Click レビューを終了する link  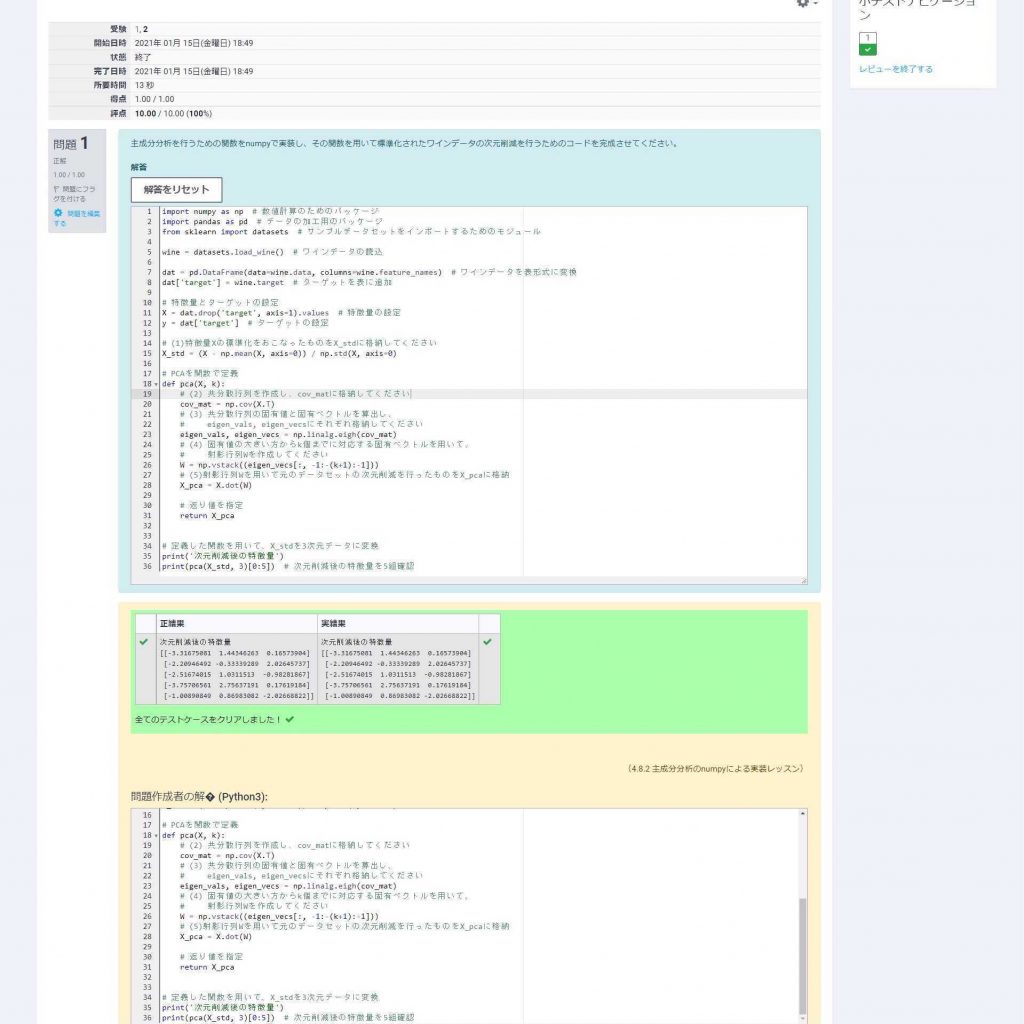[895, 69]
